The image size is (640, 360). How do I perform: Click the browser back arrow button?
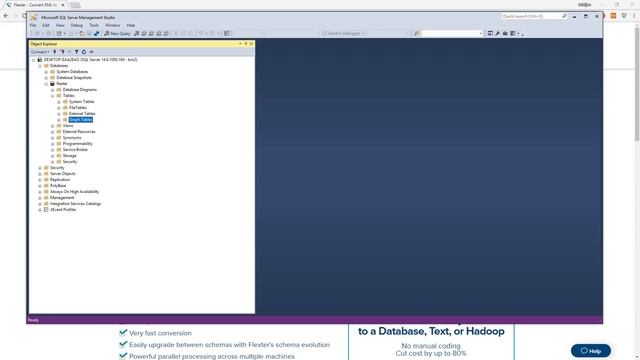pyautogui.click(x=6, y=16)
